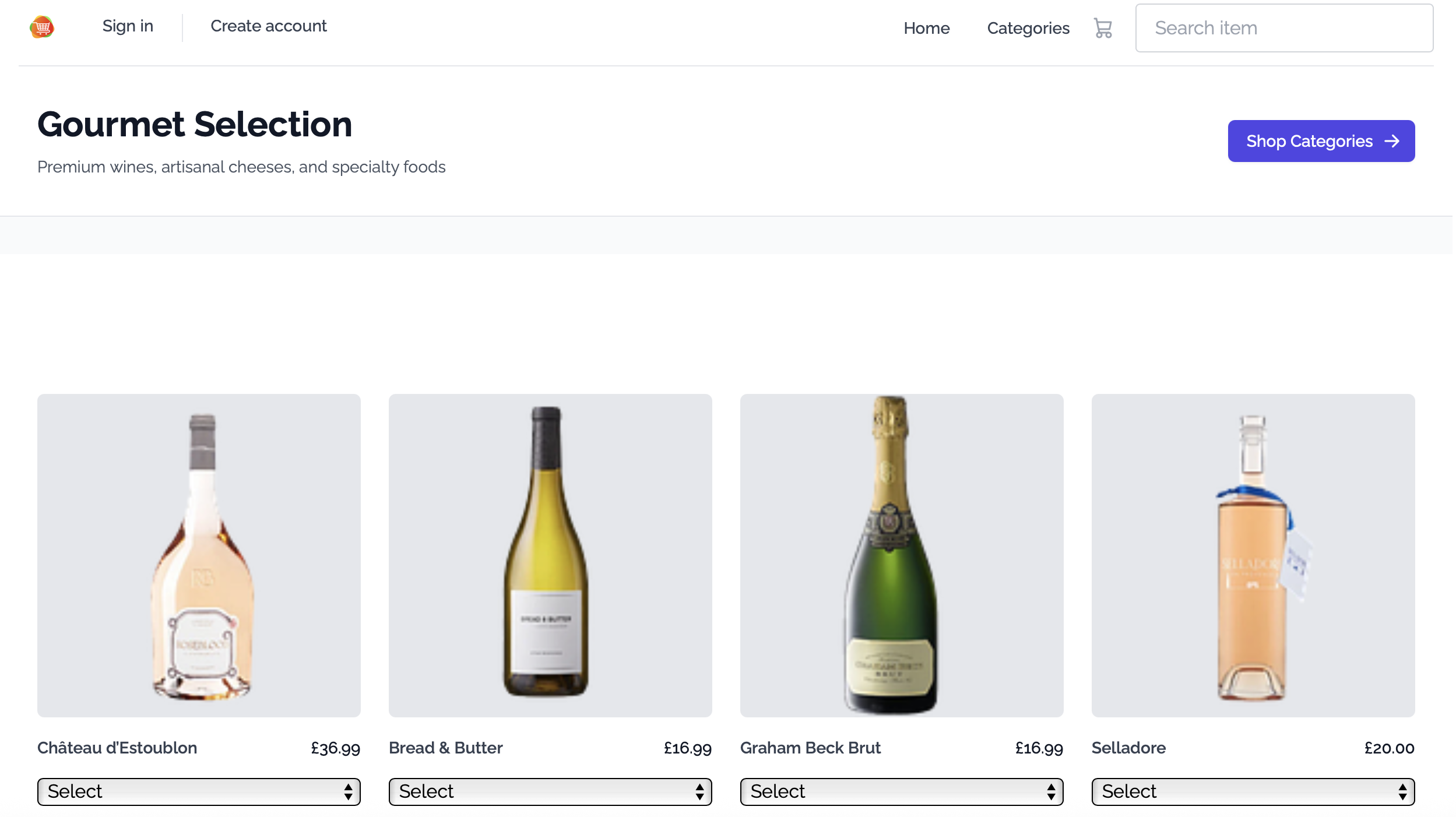Click the Shop Categories button
The image size is (1456, 817).
click(1321, 141)
